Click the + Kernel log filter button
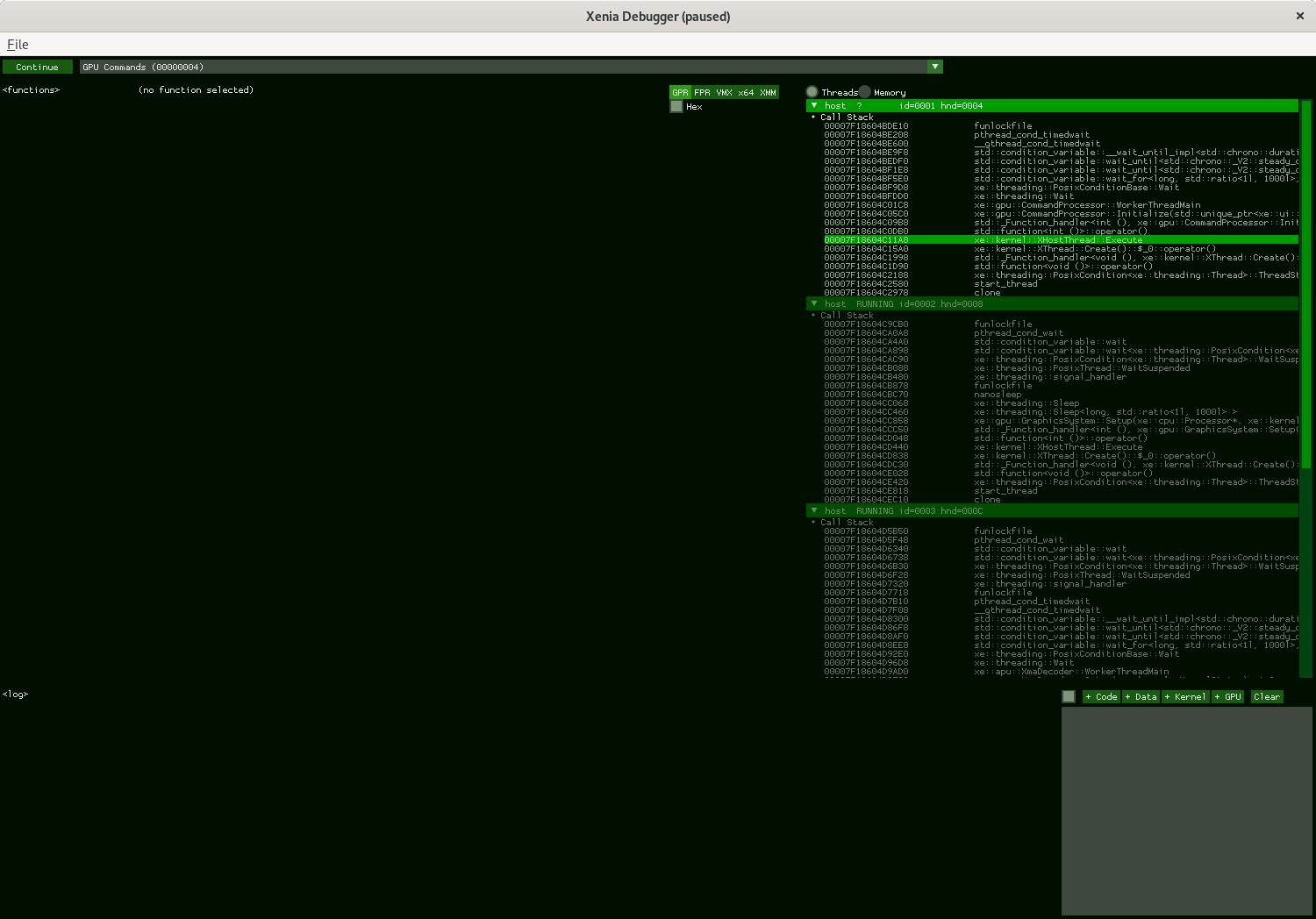Viewport: 1316px width, 919px height. pyautogui.click(x=1186, y=696)
